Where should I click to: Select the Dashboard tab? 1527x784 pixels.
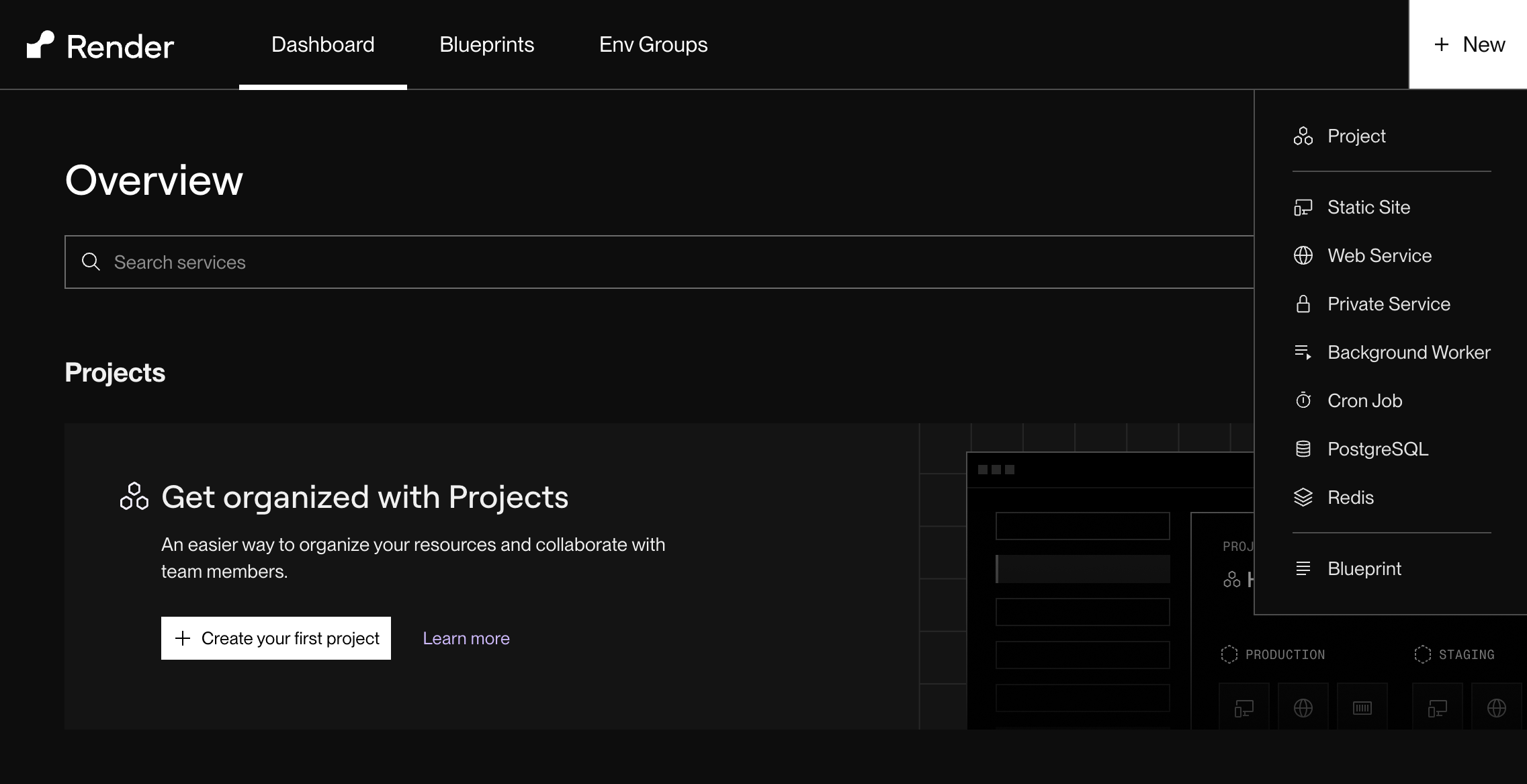tap(322, 44)
